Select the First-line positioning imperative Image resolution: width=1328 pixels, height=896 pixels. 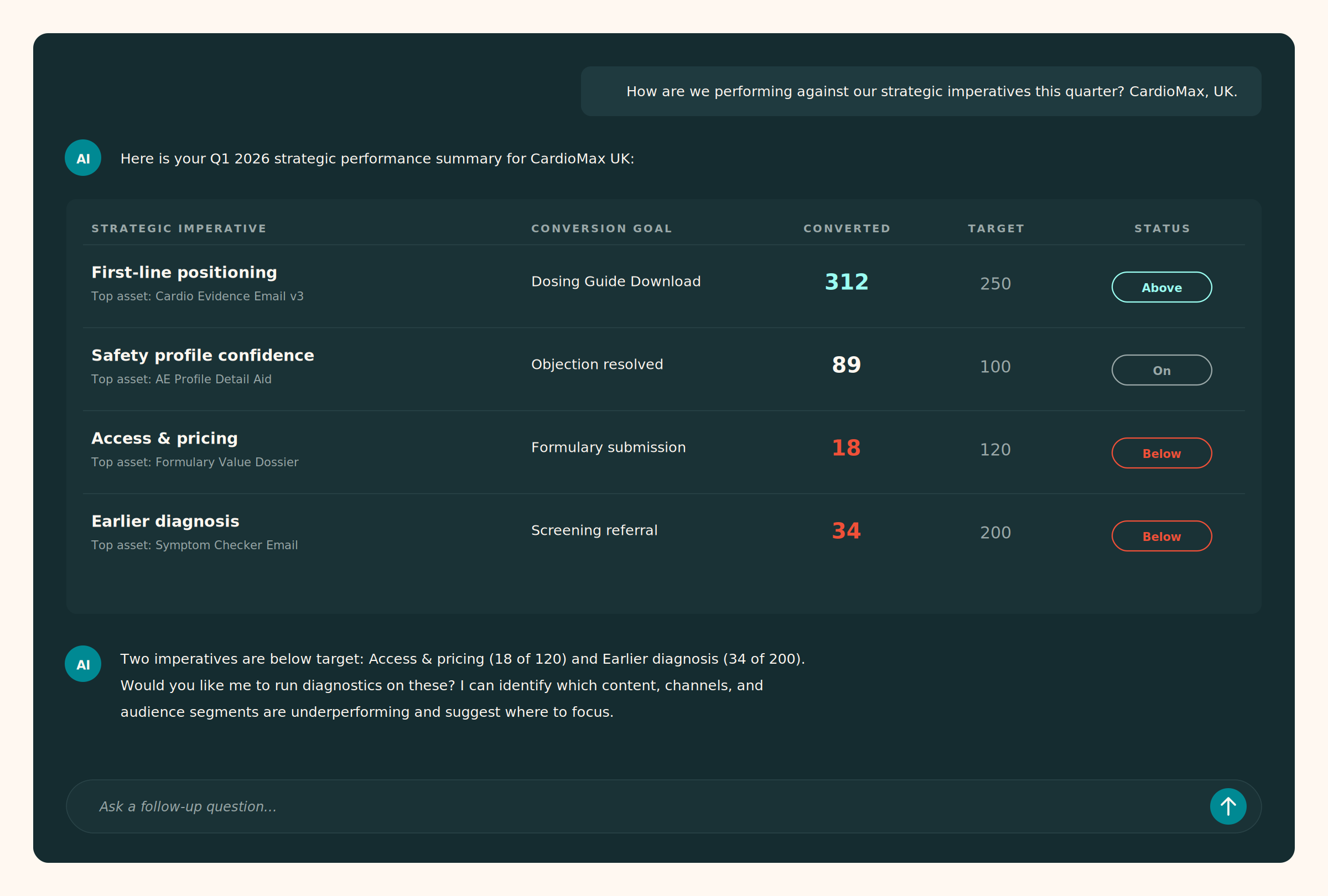[x=184, y=273]
